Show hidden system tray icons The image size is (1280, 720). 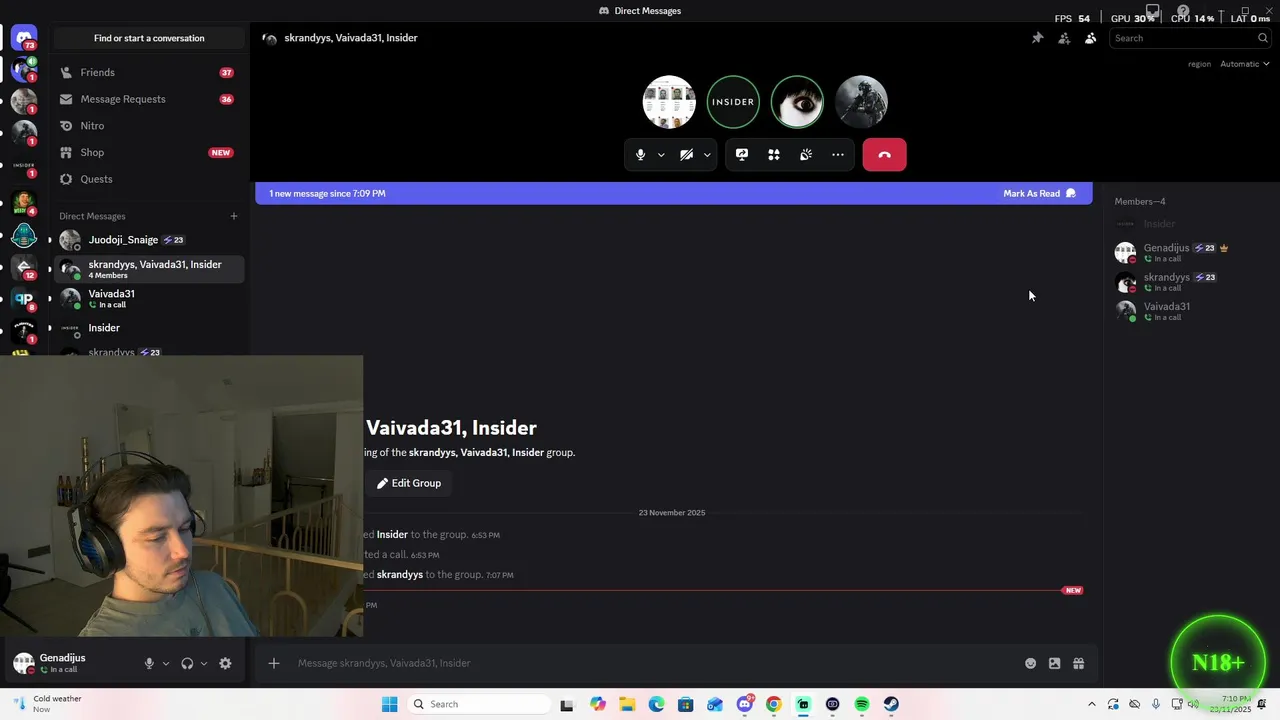[x=1091, y=704]
